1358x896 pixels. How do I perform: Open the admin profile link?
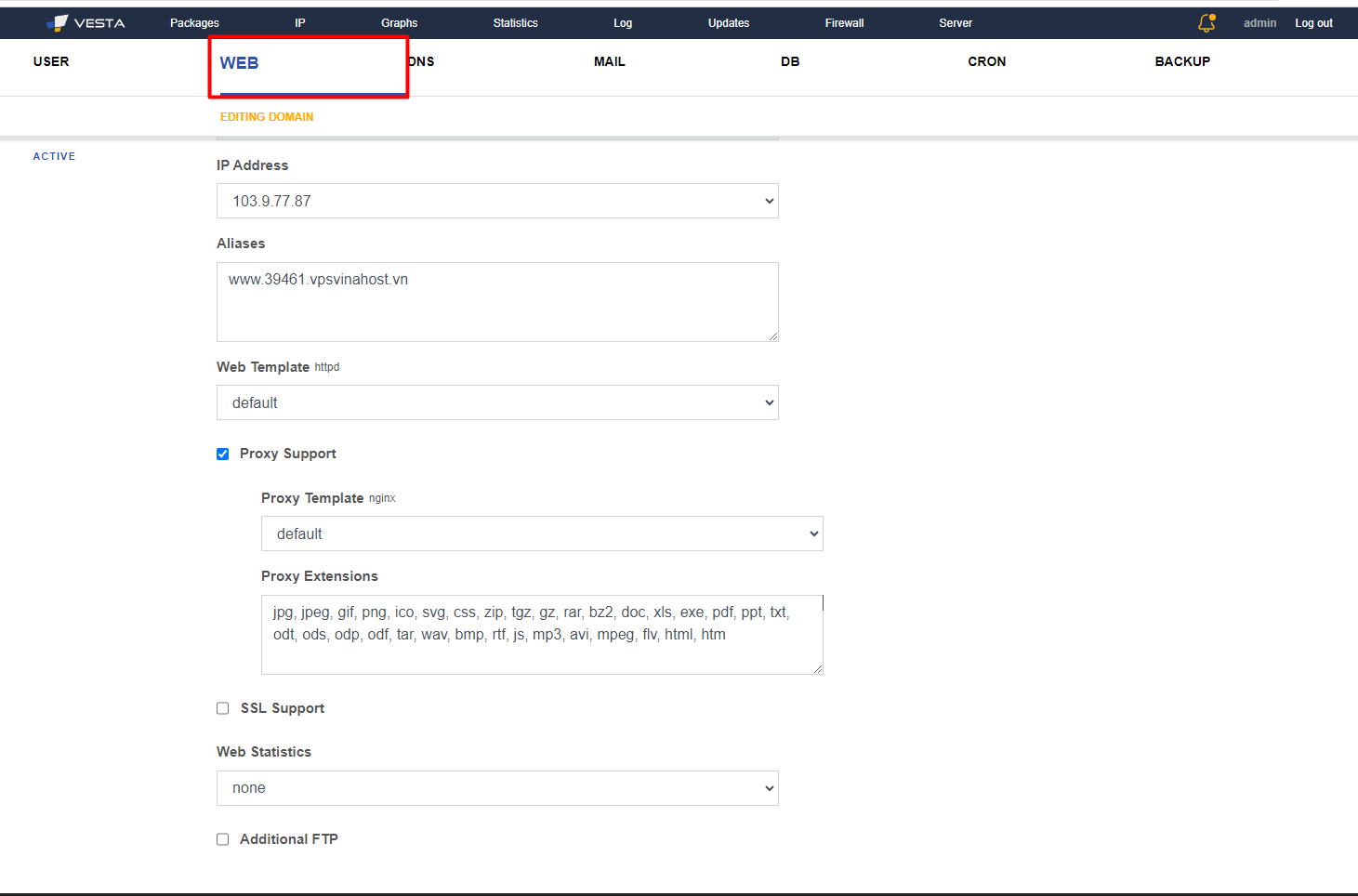point(1259,23)
